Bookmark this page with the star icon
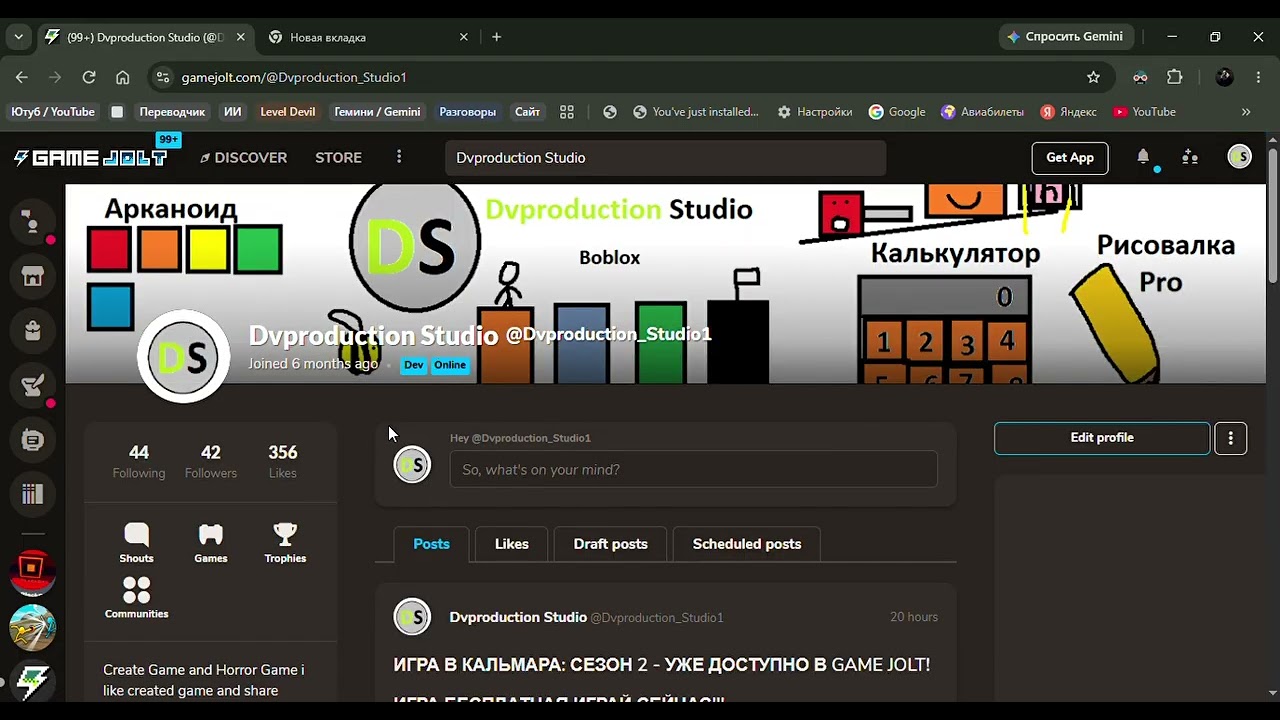The width and height of the screenshot is (1280, 720). point(1093,77)
